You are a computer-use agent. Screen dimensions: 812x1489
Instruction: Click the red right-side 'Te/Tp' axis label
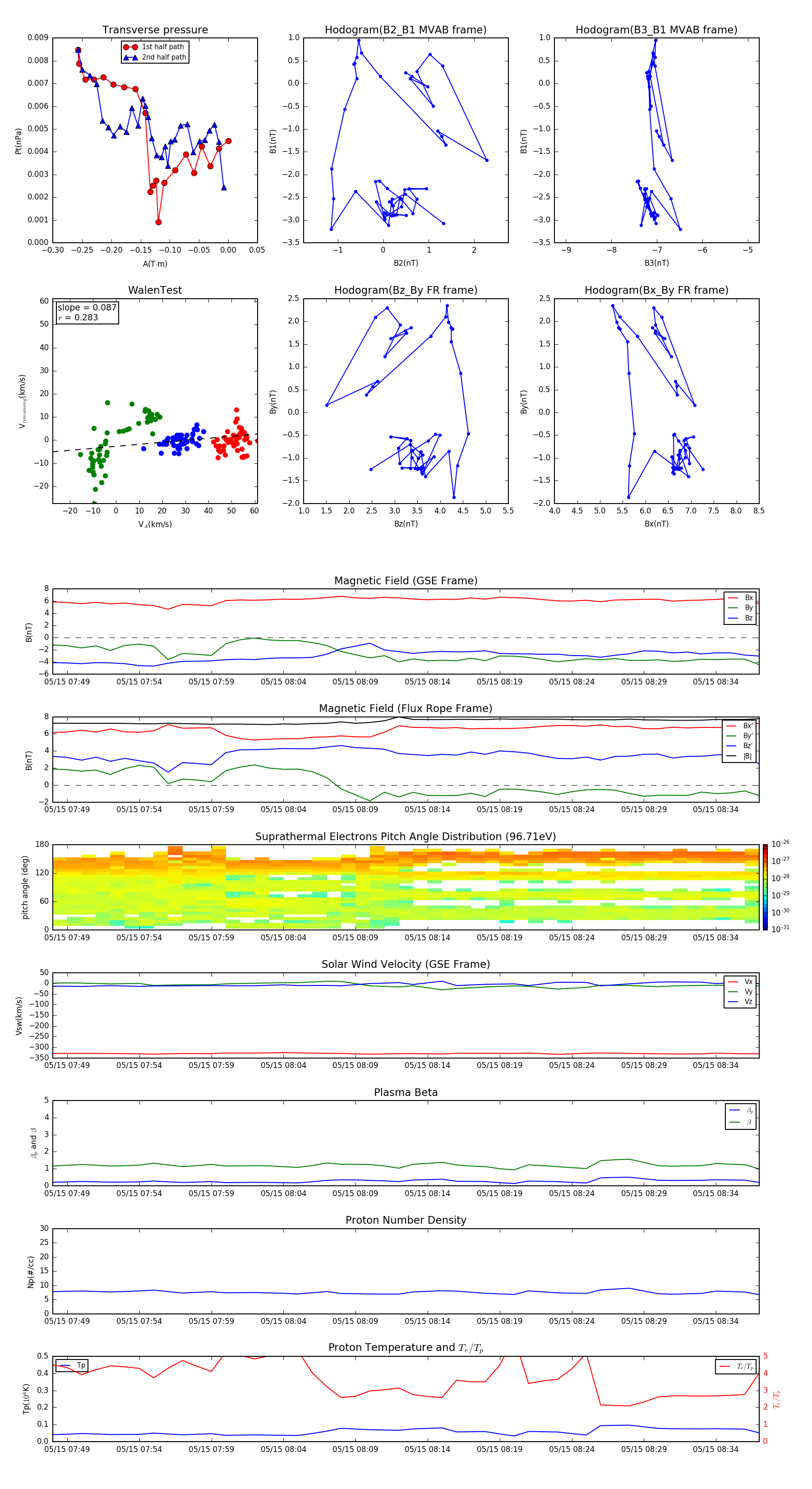click(x=777, y=1399)
